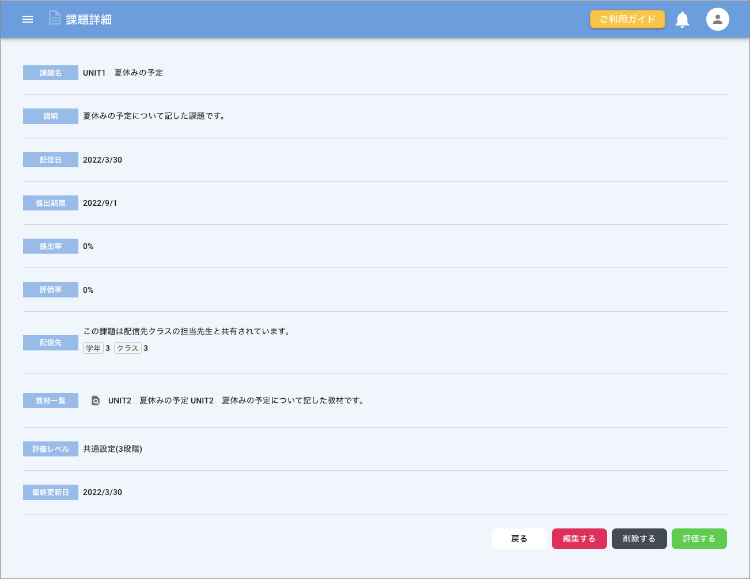Click the shared-with-teachers notice text
This screenshot has width=750, height=579.
pos(187,331)
